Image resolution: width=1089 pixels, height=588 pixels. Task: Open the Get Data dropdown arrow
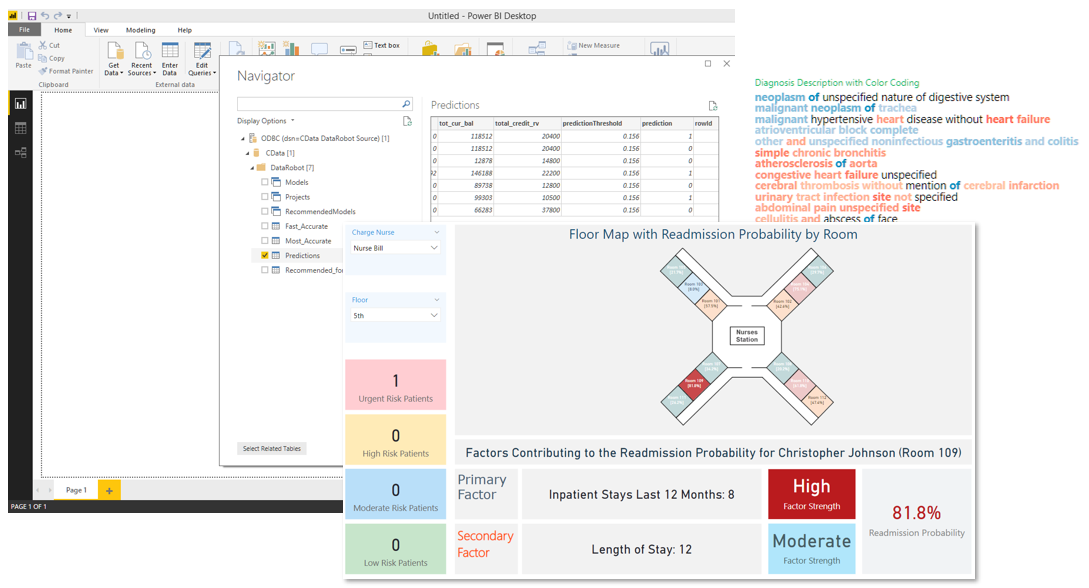pyautogui.click(x=122, y=73)
